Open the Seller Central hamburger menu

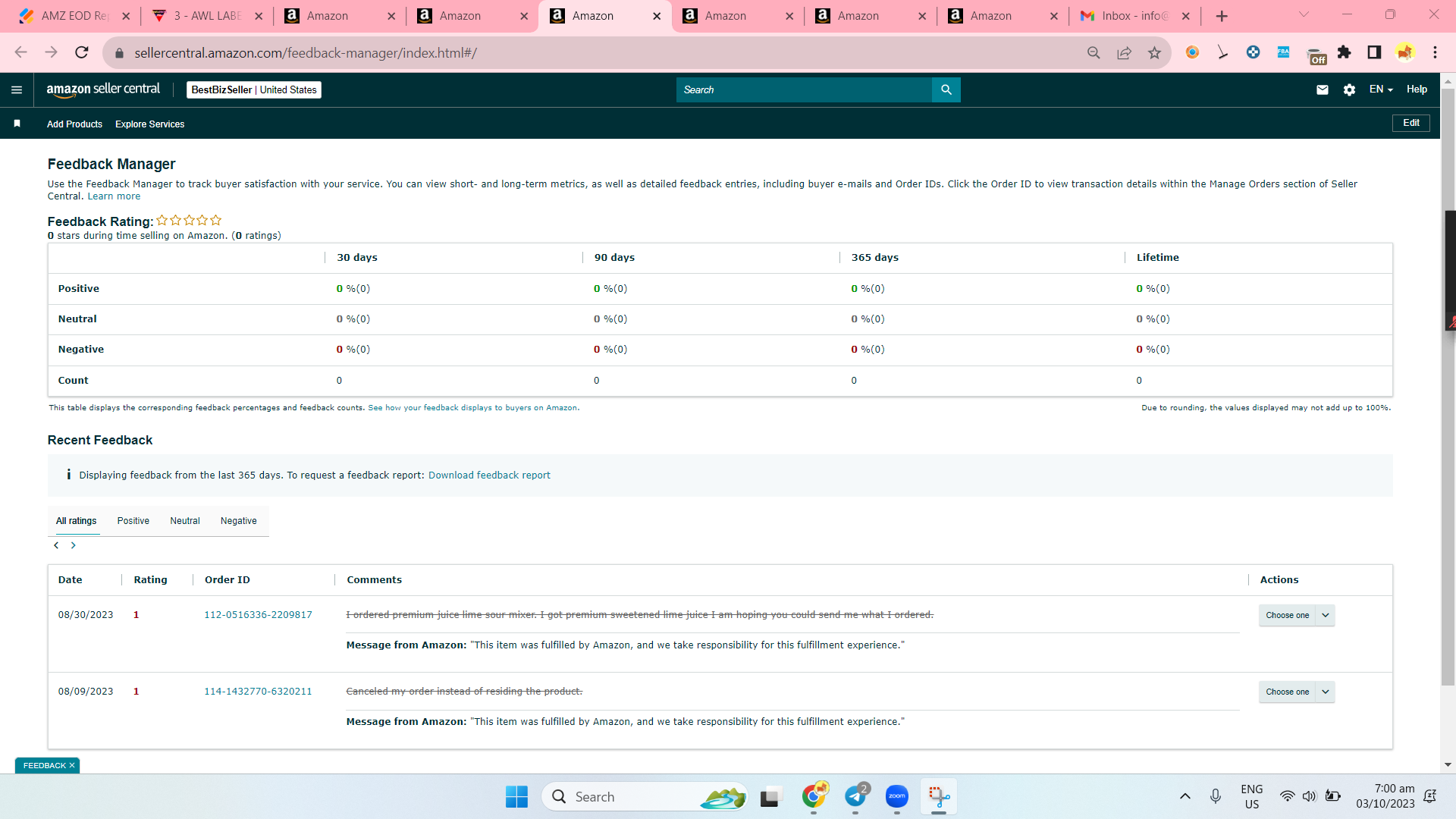pos(17,89)
